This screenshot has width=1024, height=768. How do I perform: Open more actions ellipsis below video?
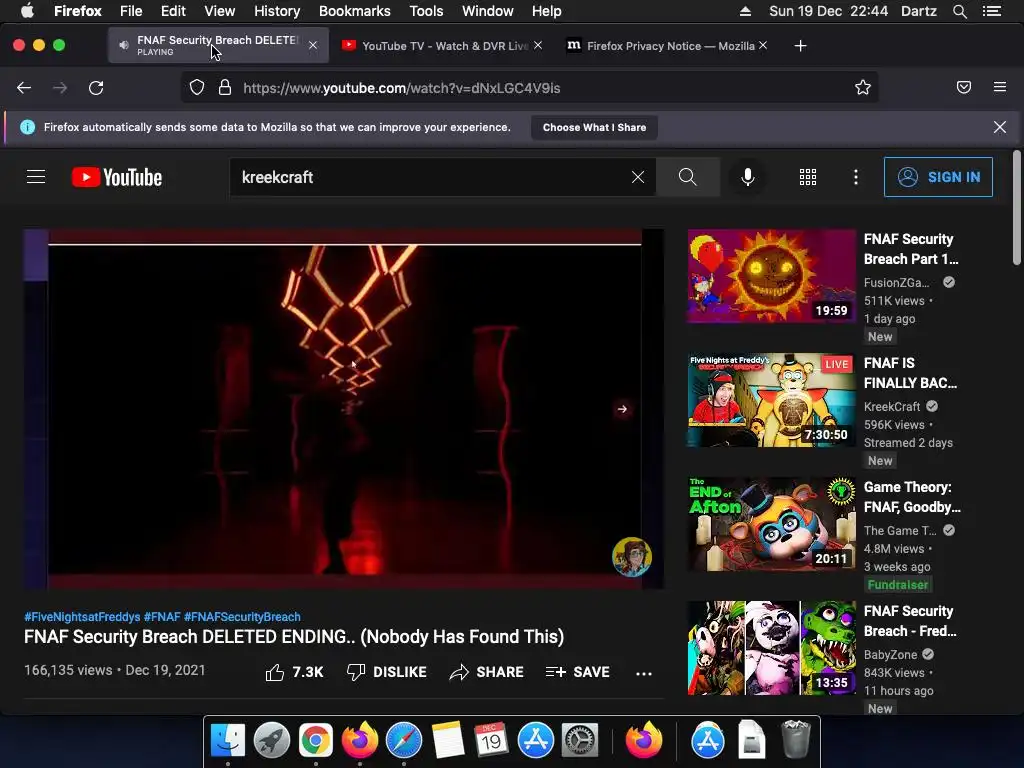click(644, 673)
